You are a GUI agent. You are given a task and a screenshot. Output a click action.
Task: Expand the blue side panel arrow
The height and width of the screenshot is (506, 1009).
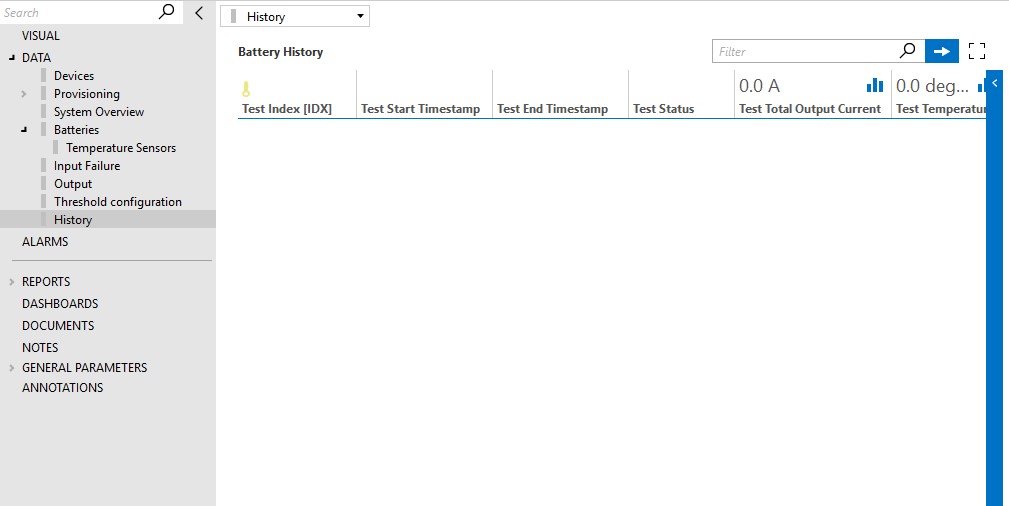995,83
